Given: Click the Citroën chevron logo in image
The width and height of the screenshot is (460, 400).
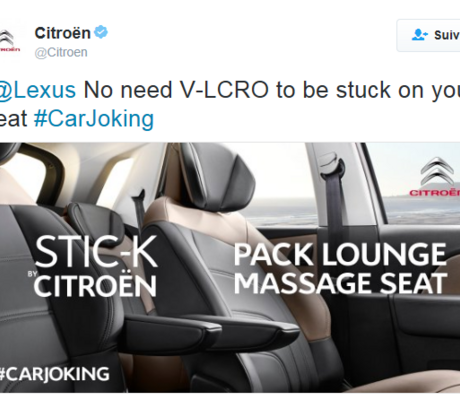Looking at the screenshot, I should (437, 172).
